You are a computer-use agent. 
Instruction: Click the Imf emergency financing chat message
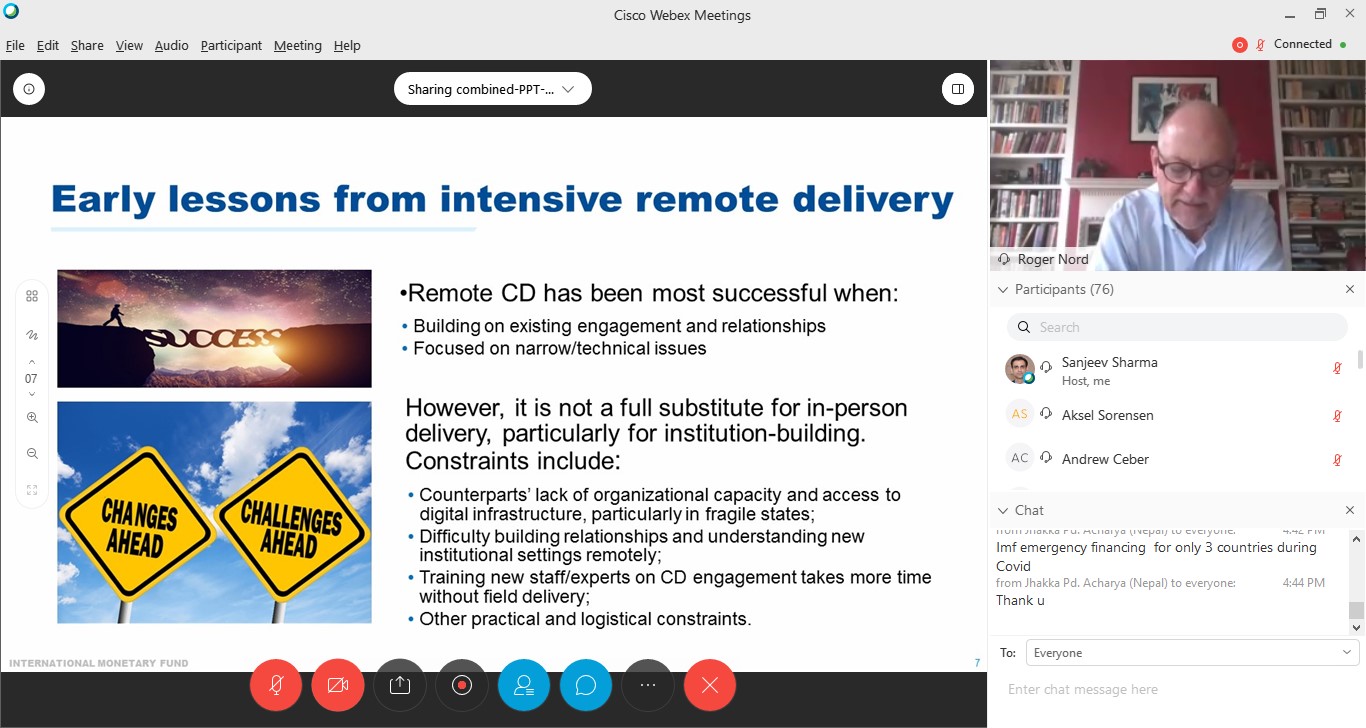[1156, 557]
